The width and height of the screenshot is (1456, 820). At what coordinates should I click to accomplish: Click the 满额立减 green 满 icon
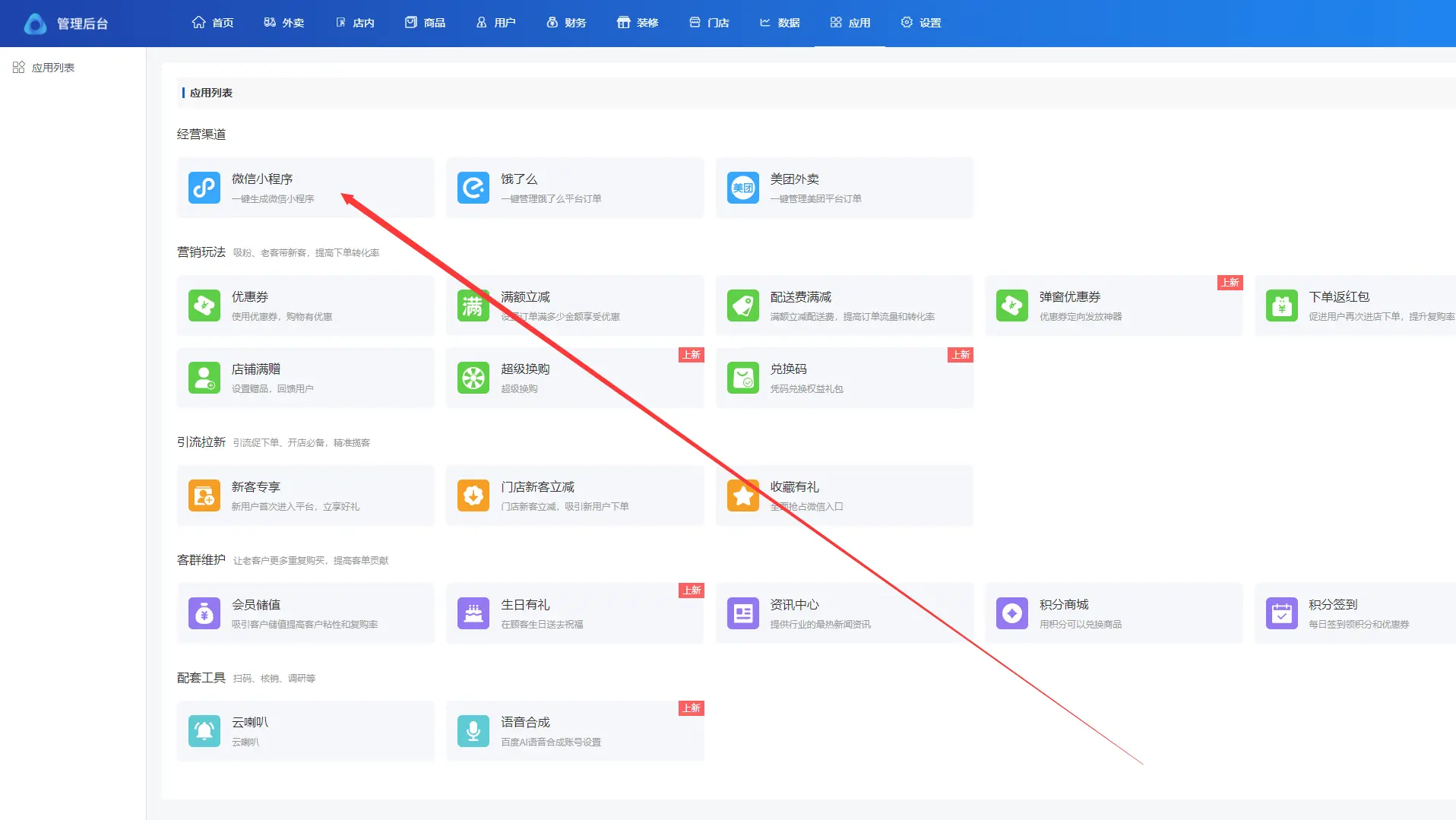(x=473, y=306)
